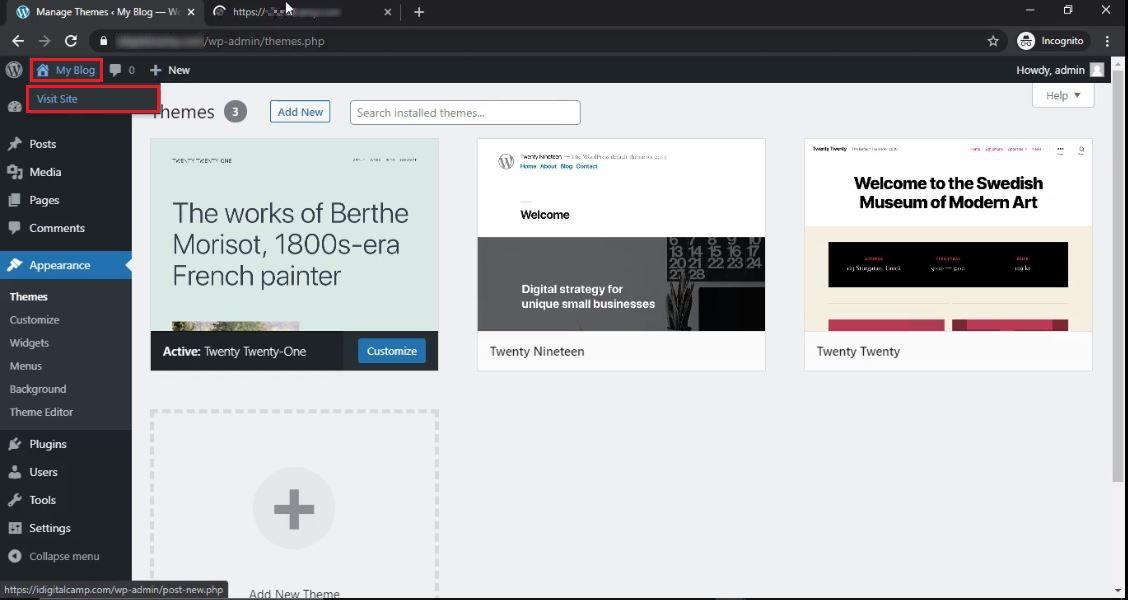
Task: Open the Pages section
Action: [44, 200]
